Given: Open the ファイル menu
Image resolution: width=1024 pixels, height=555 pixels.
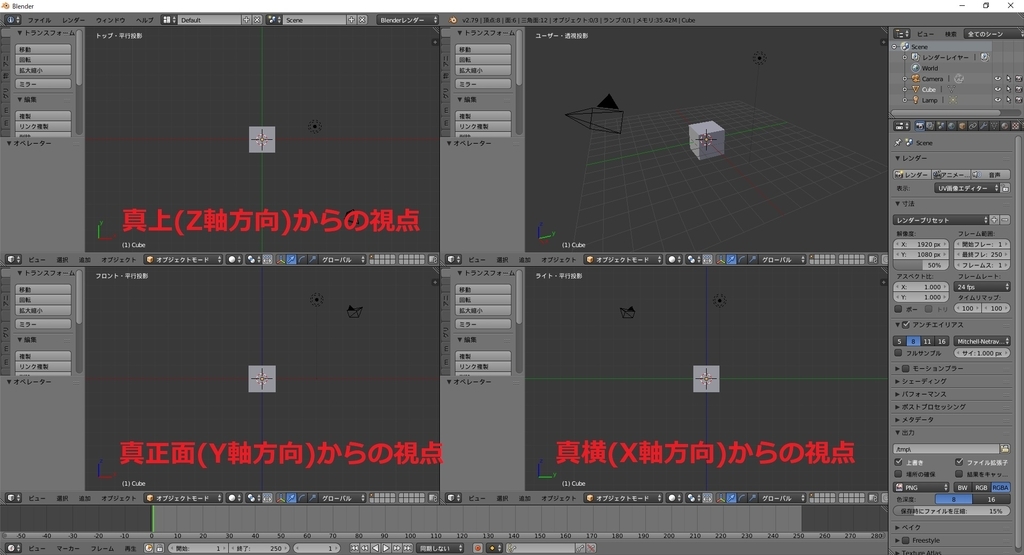Looking at the screenshot, I should click(39, 20).
